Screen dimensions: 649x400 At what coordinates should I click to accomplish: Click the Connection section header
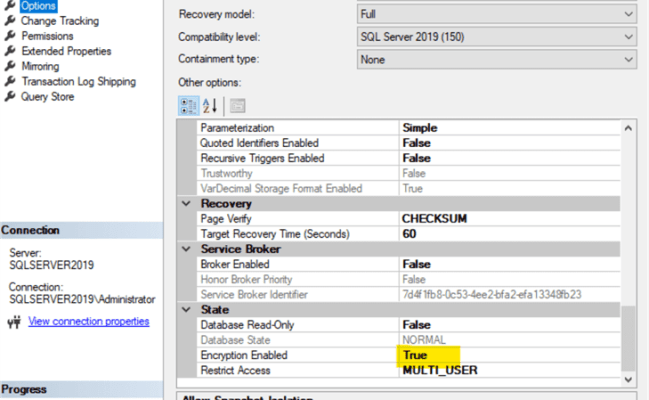click(x=82, y=230)
